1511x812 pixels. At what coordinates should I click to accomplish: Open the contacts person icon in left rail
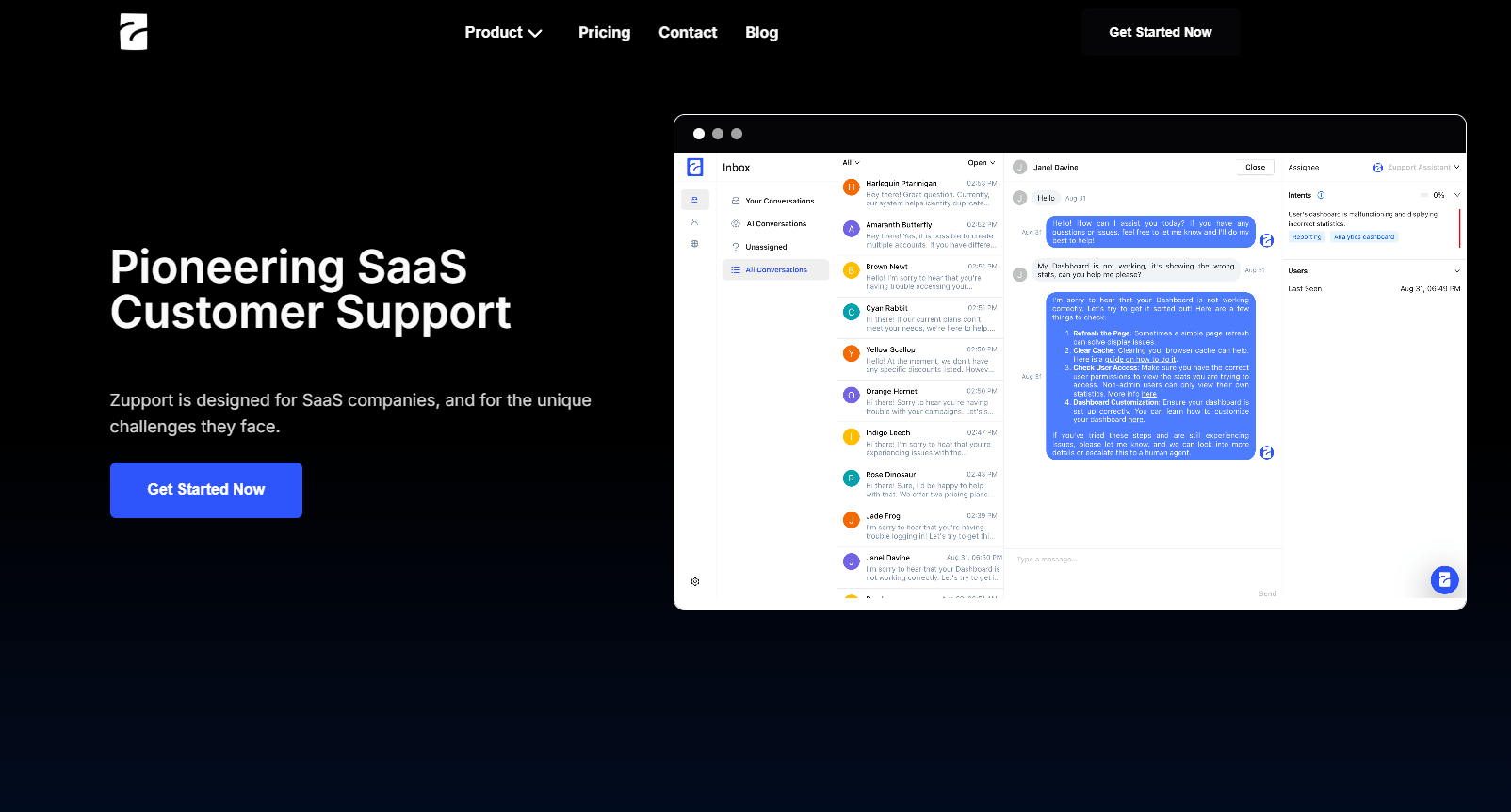click(694, 222)
